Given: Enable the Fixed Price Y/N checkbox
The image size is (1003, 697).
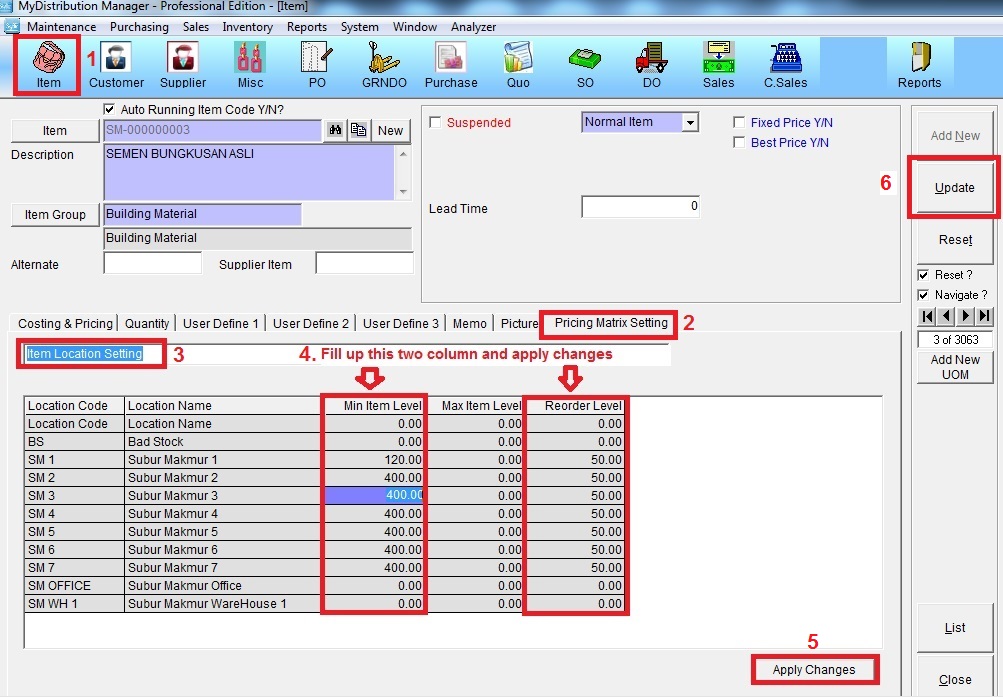Looking at the screenshot, I should pyautogui.click(x=739, y=123).
